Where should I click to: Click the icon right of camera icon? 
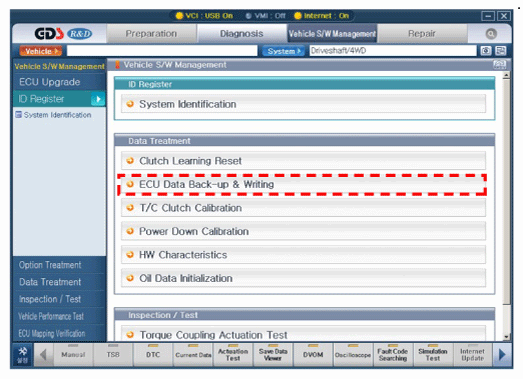(x=501, y=51)
